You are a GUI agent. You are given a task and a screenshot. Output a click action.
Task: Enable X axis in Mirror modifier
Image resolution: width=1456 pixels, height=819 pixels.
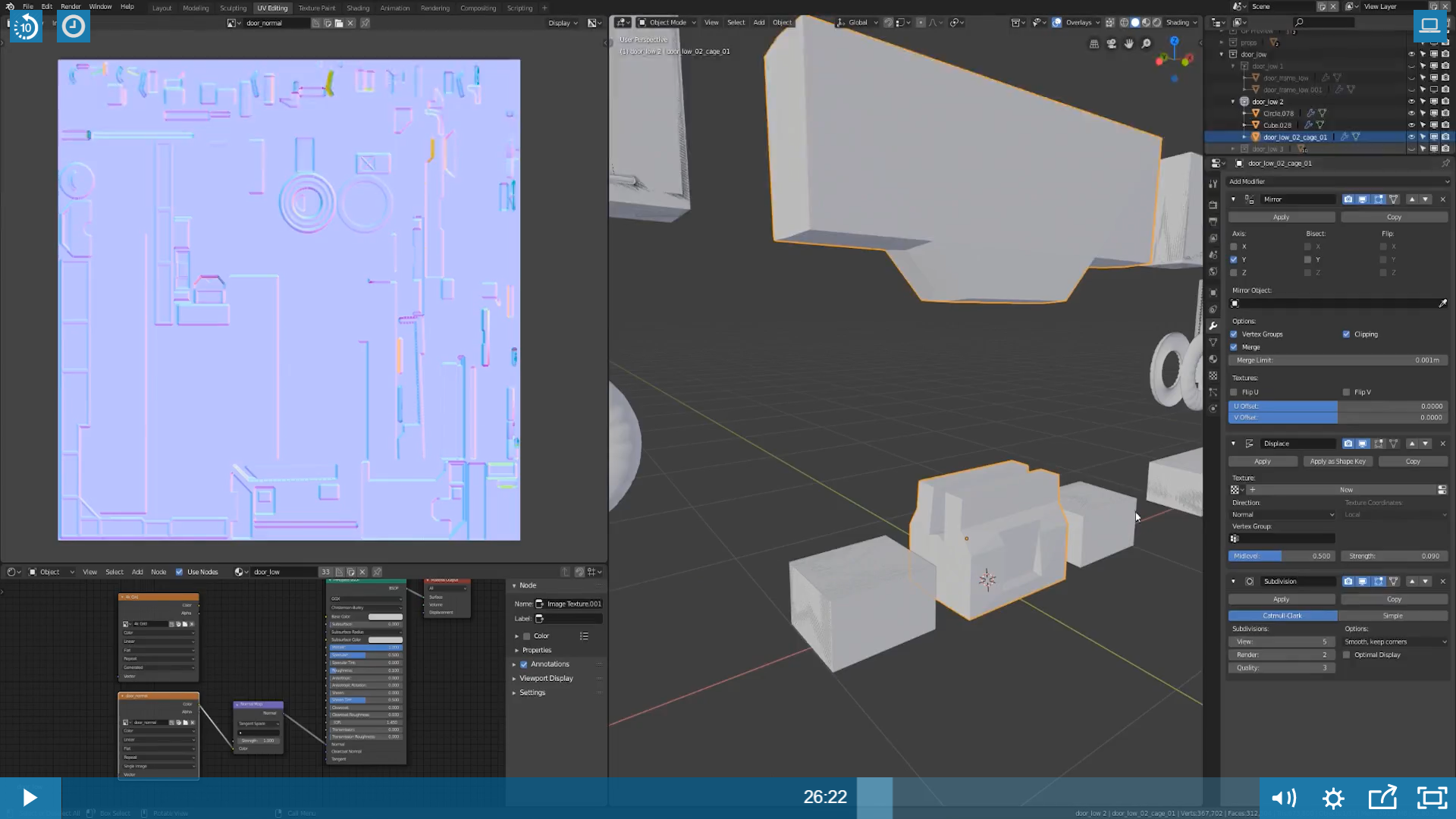(x=1234, y=246)
